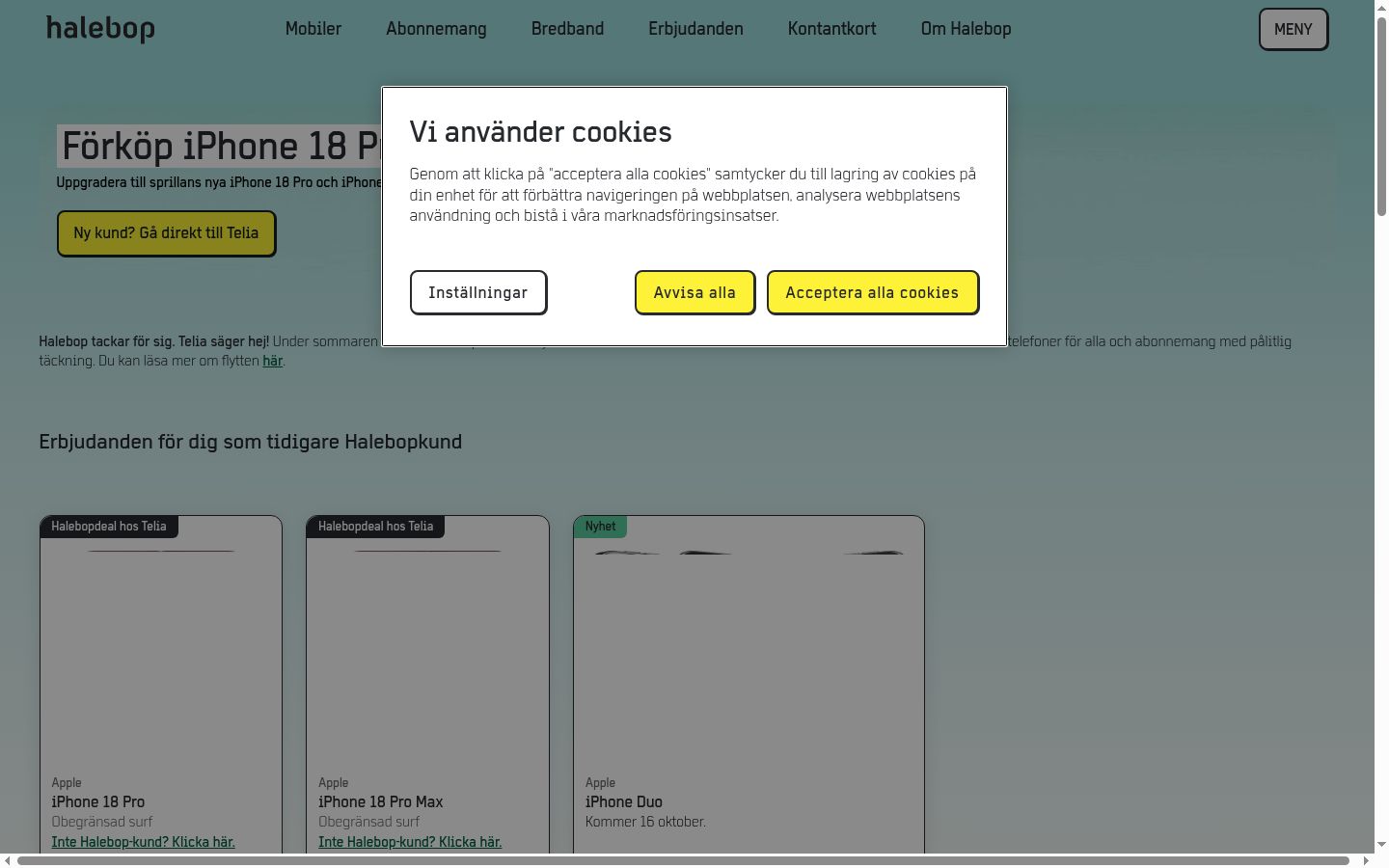Go to Bredband in navigation
Image resolution: width=1389 pixels, height=868 pixels.
(567, 29)
